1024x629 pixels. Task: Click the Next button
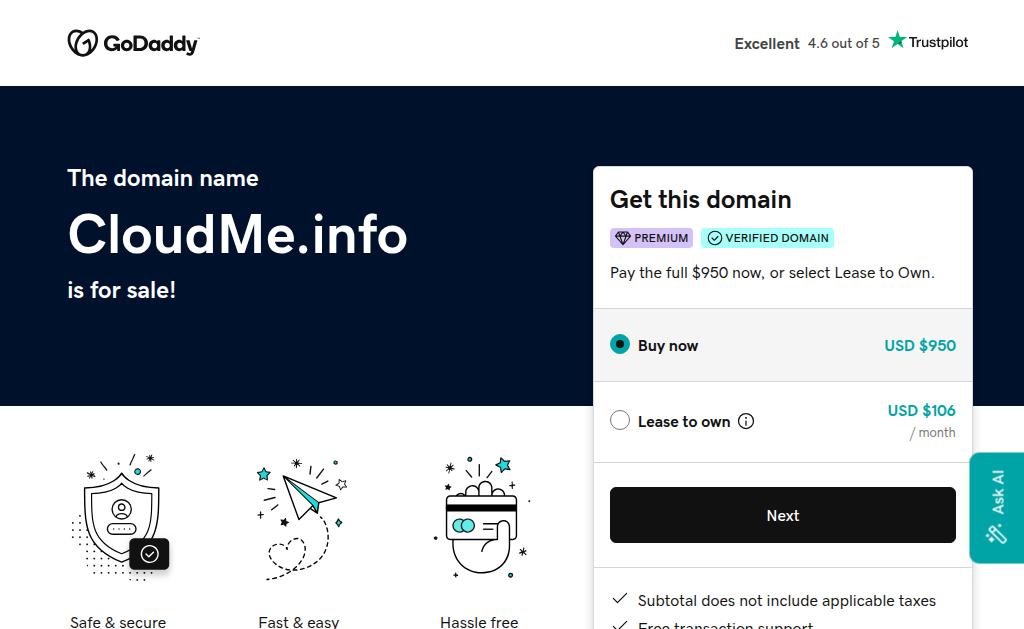point(782,515)
